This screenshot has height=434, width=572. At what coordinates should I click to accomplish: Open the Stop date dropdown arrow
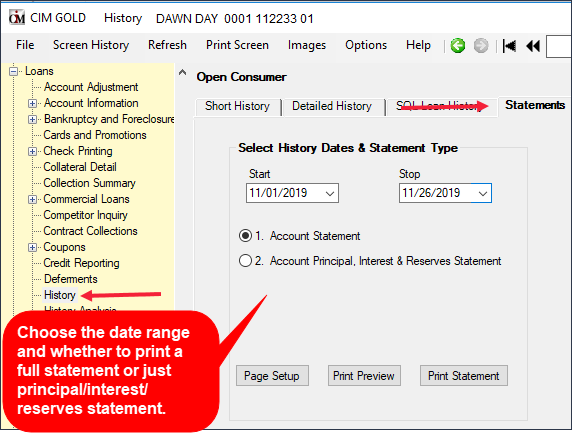483,193
